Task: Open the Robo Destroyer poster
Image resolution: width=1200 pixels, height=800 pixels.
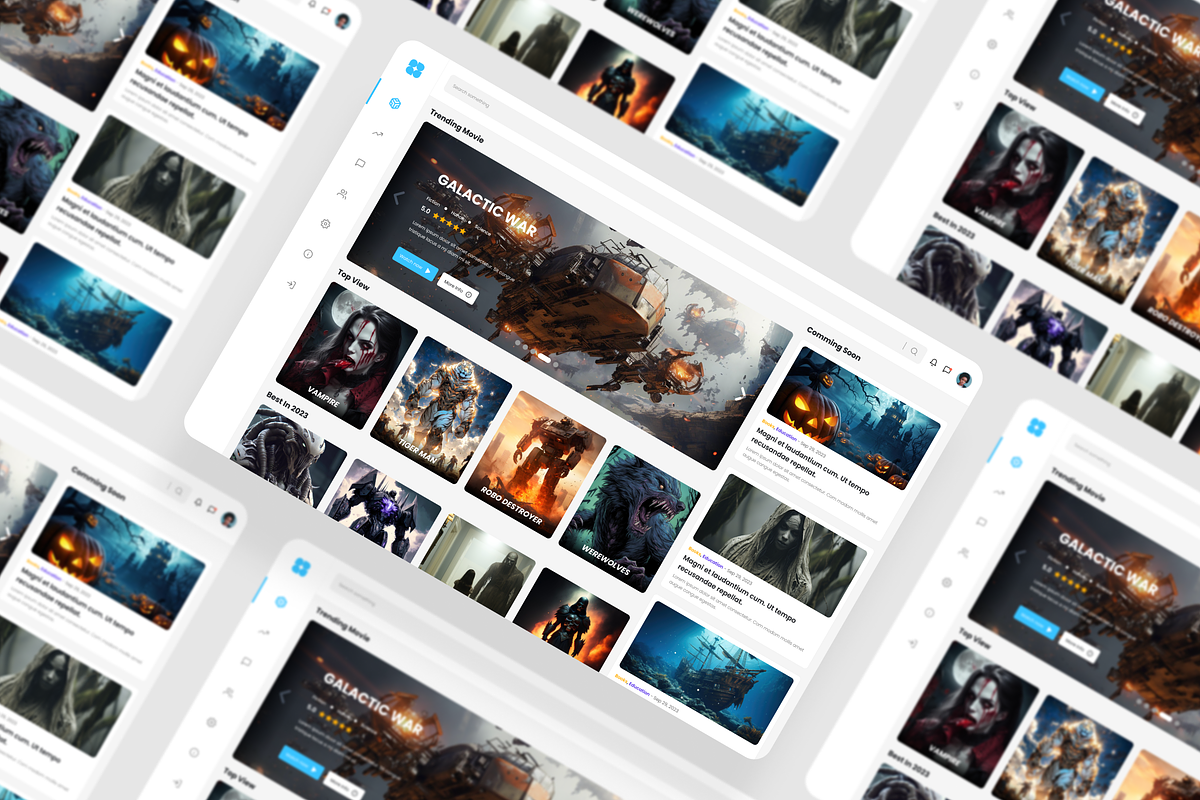Action: coord(535,464)
